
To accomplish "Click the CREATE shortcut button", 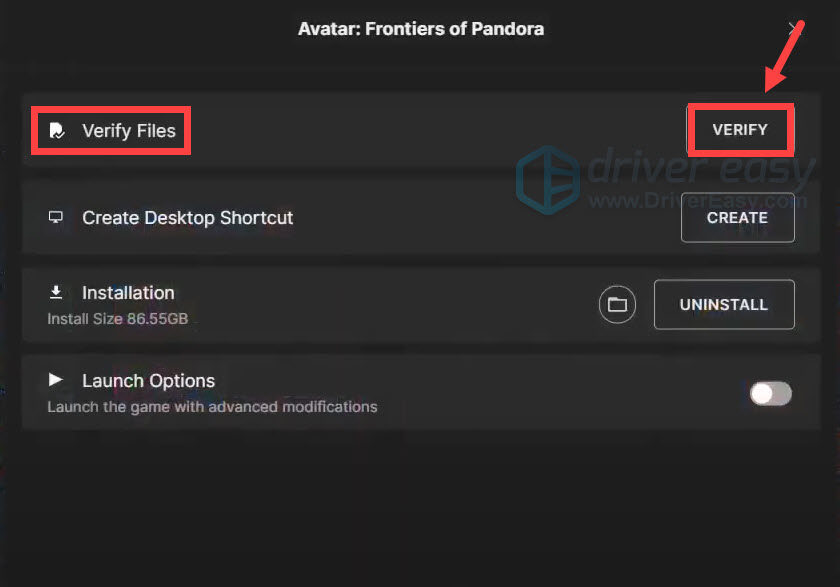I will point(738,217).
